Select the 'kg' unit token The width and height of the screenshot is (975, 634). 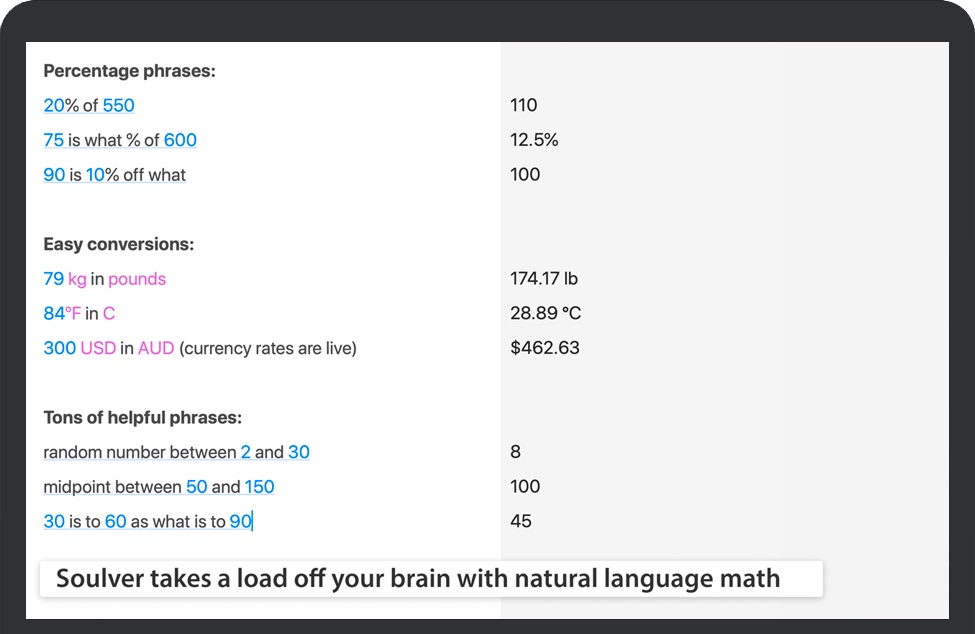[77, 279]
